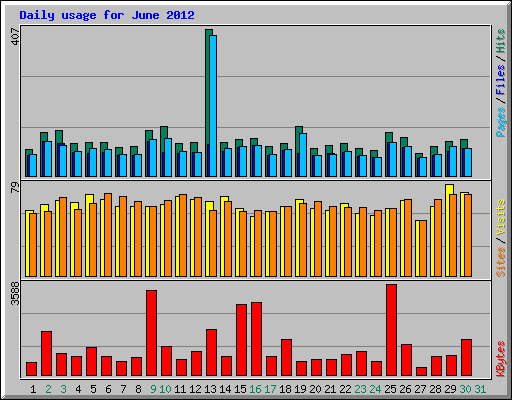Screen dimensions: 512x400
Task: Click day label 5 on the x-axis
Action: [x=93, y=389]
